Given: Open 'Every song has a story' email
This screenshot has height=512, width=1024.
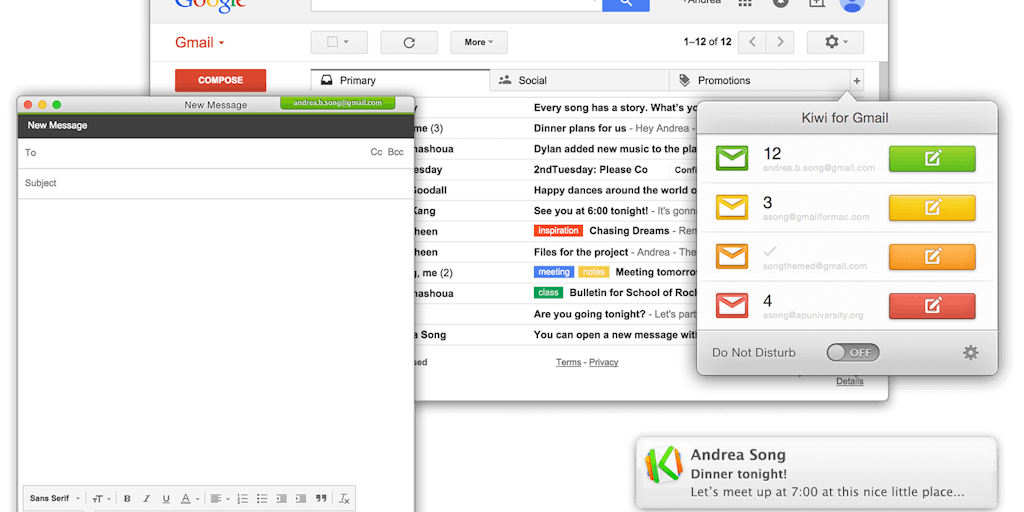Looking at the screenshot, I should [615, 108].
